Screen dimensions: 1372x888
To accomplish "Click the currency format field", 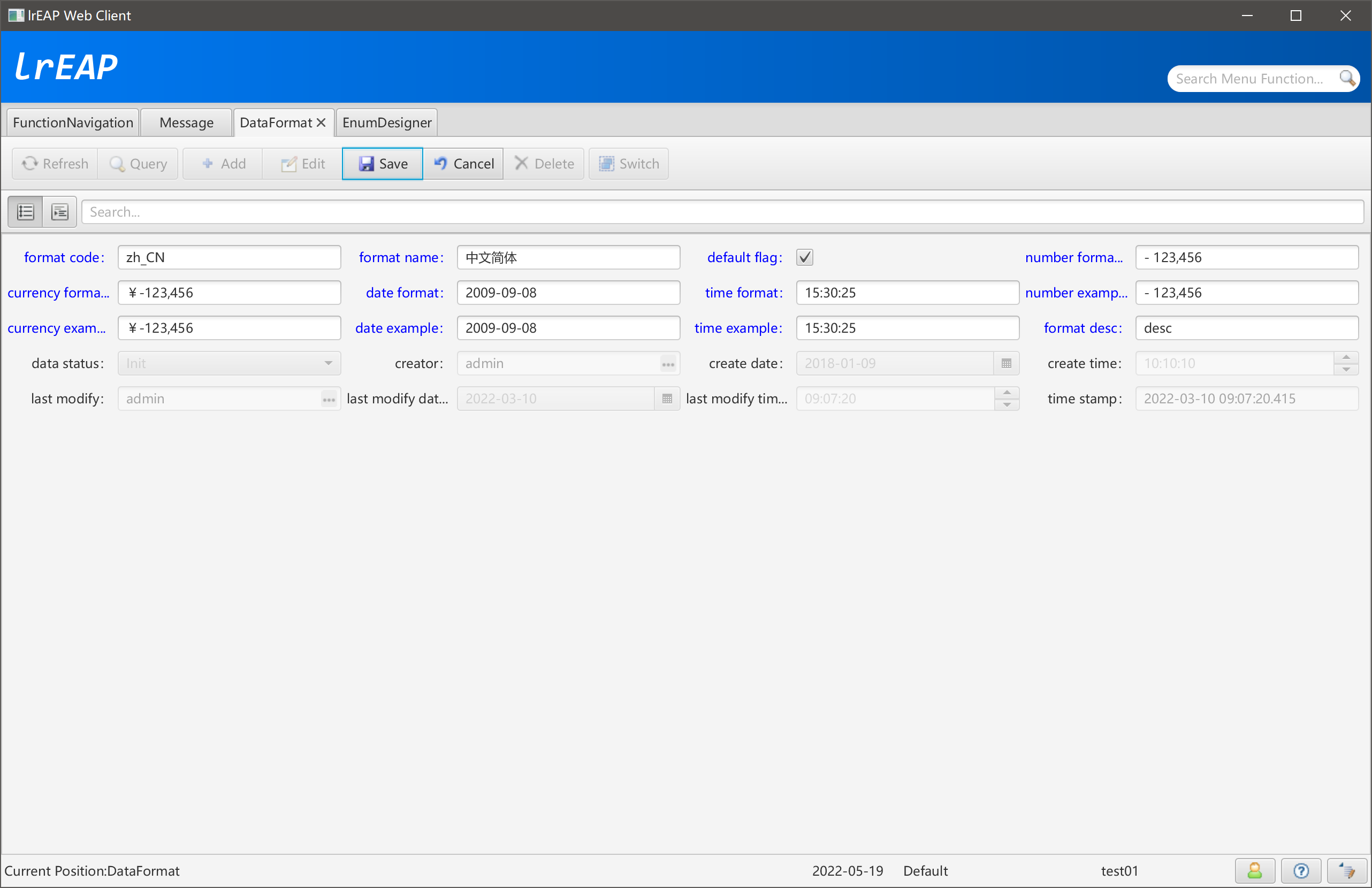I will [x=230, y=293].
